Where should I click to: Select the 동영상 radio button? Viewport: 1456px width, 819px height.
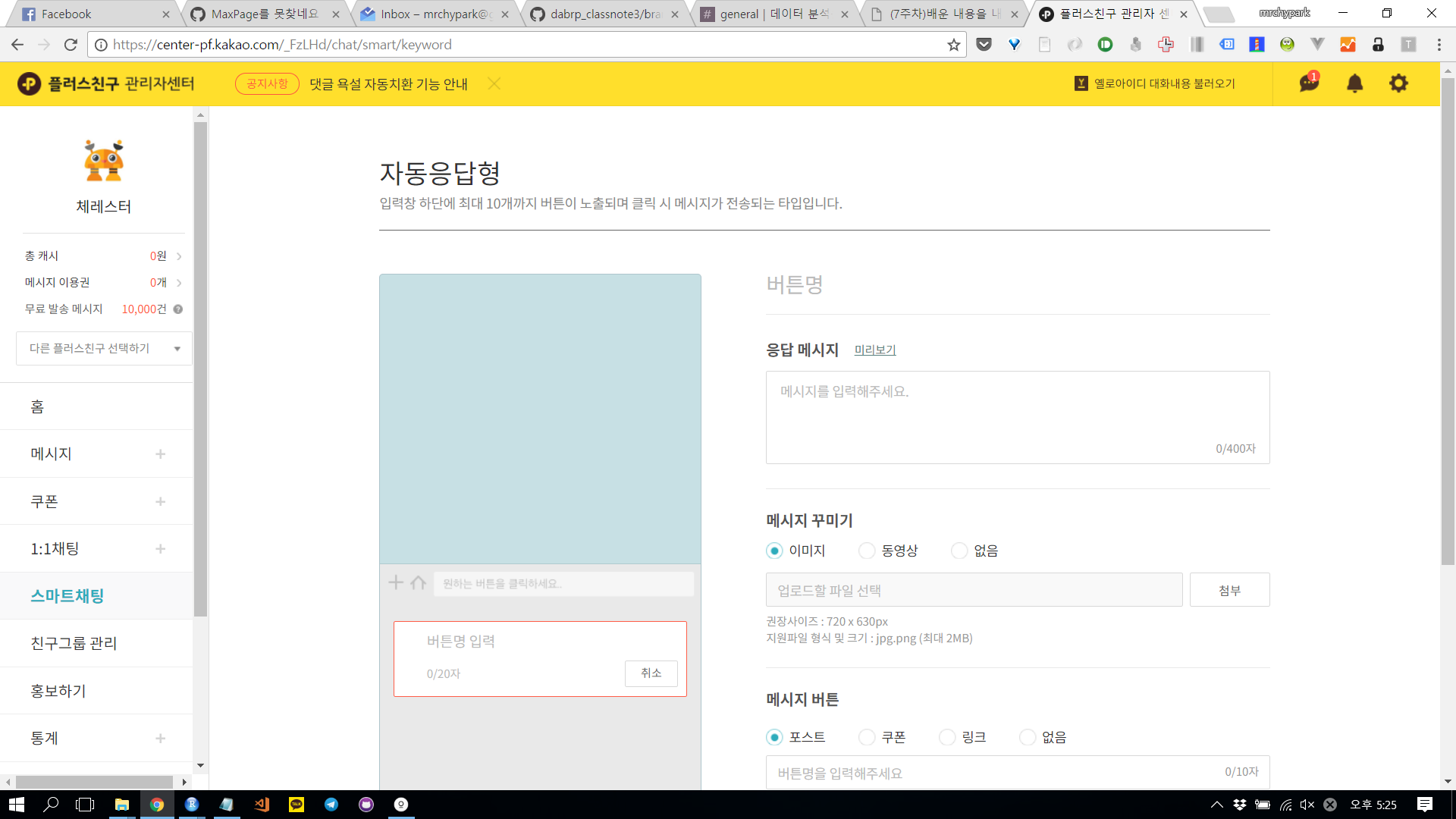pos(867,551)
